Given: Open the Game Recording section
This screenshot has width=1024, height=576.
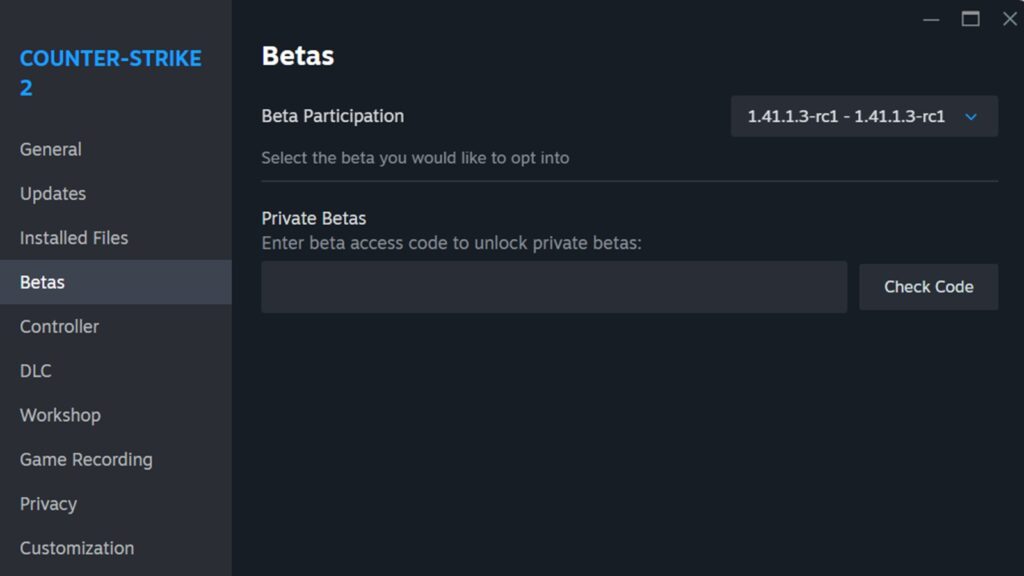Looking at the screenshot, I should pos(85,459).
